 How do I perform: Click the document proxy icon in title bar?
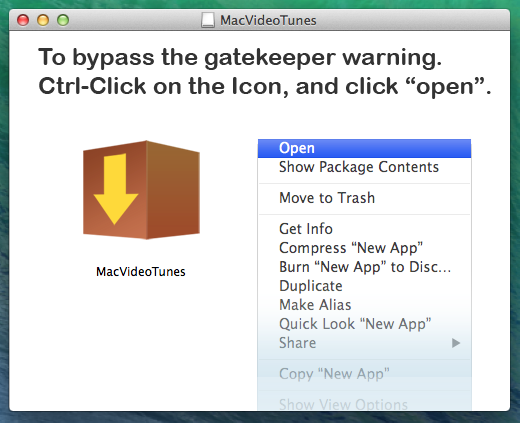(208, 20)
